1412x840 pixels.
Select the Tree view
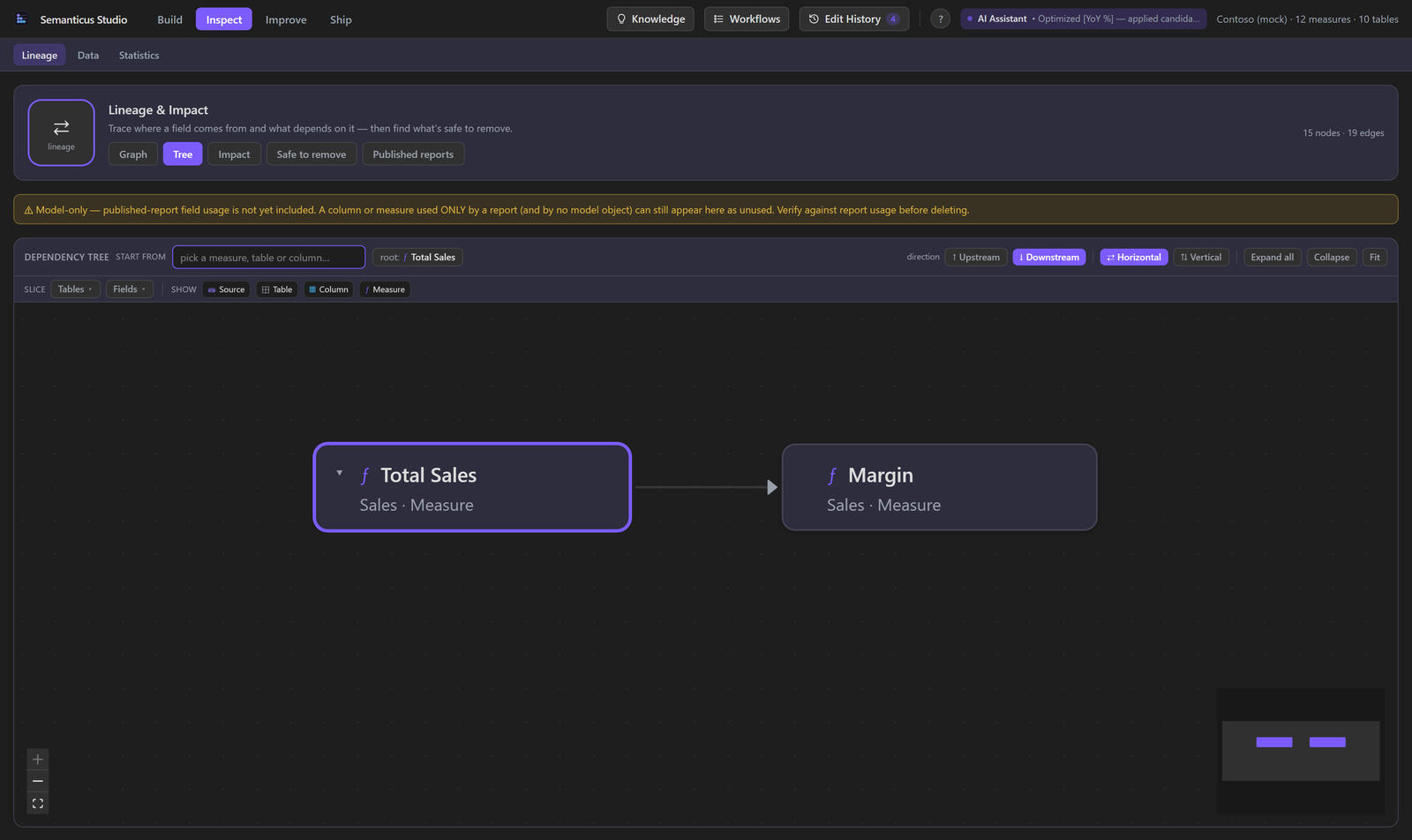183,154
